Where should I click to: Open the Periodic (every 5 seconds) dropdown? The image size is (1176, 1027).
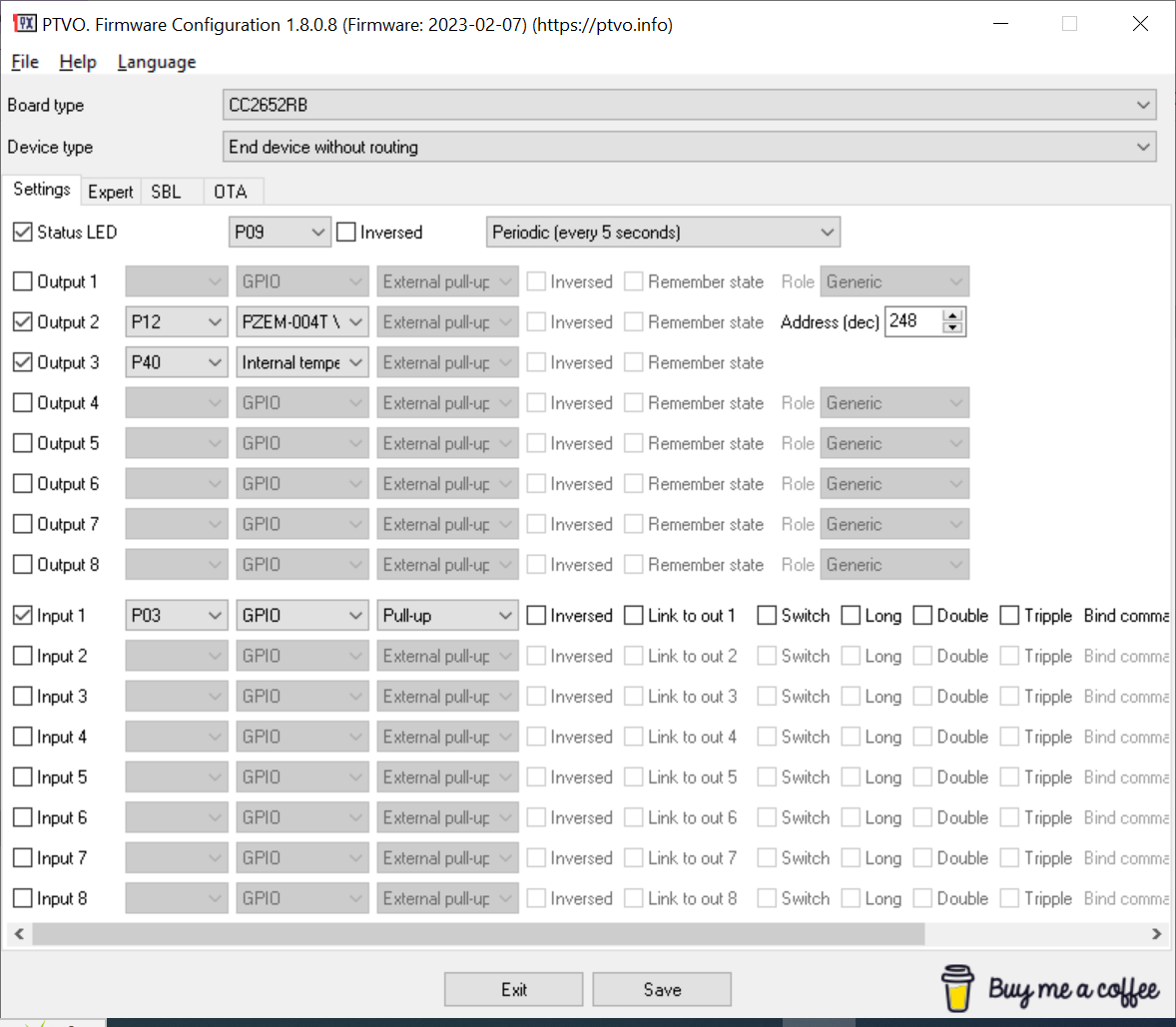tap(663, 233)
